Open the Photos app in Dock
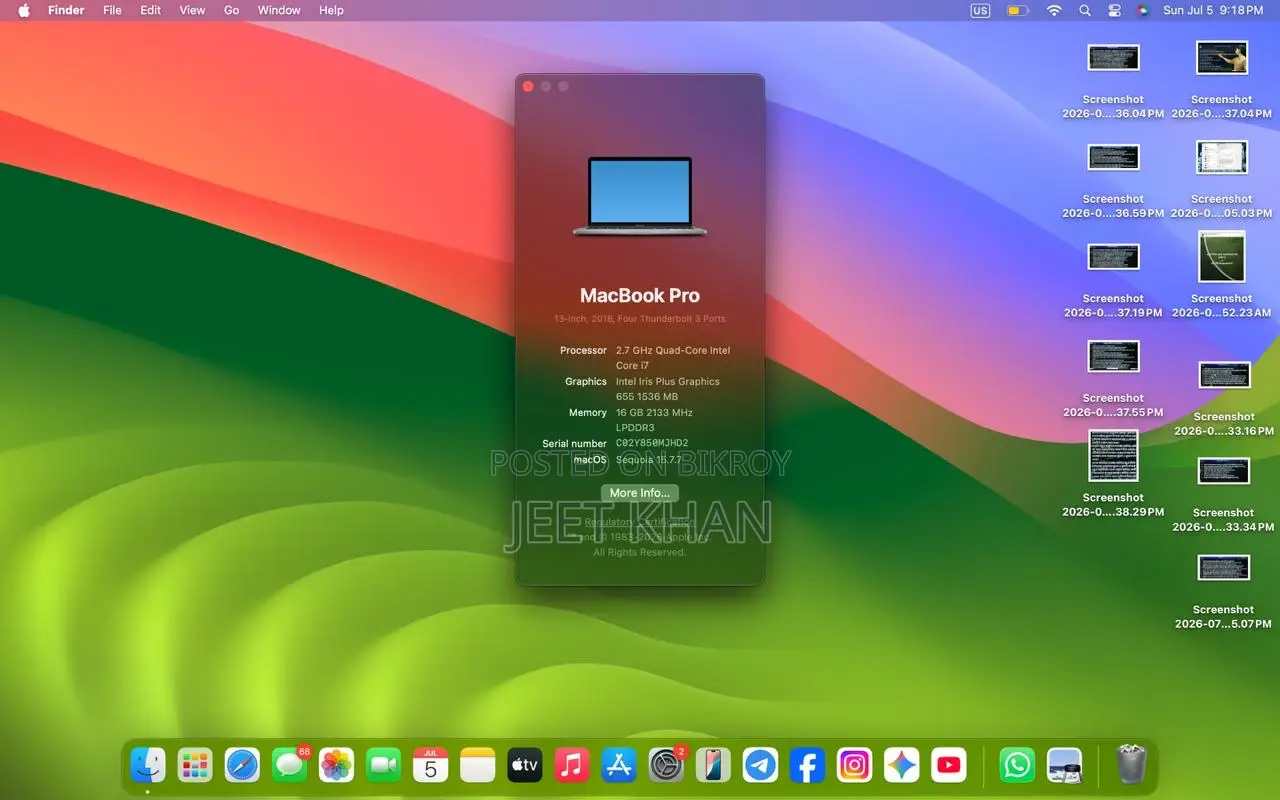The width and height of the screenshot is (1280, 800). click(x=336, y=766)
